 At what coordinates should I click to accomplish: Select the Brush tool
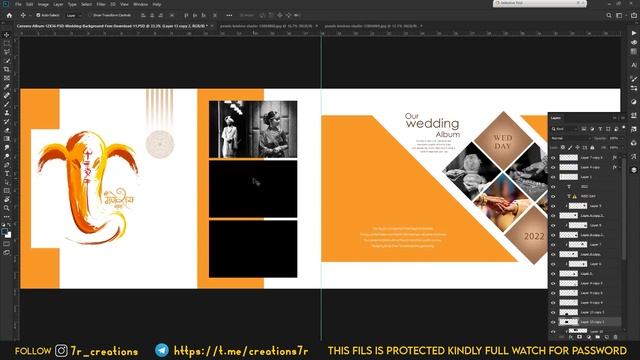7,104
